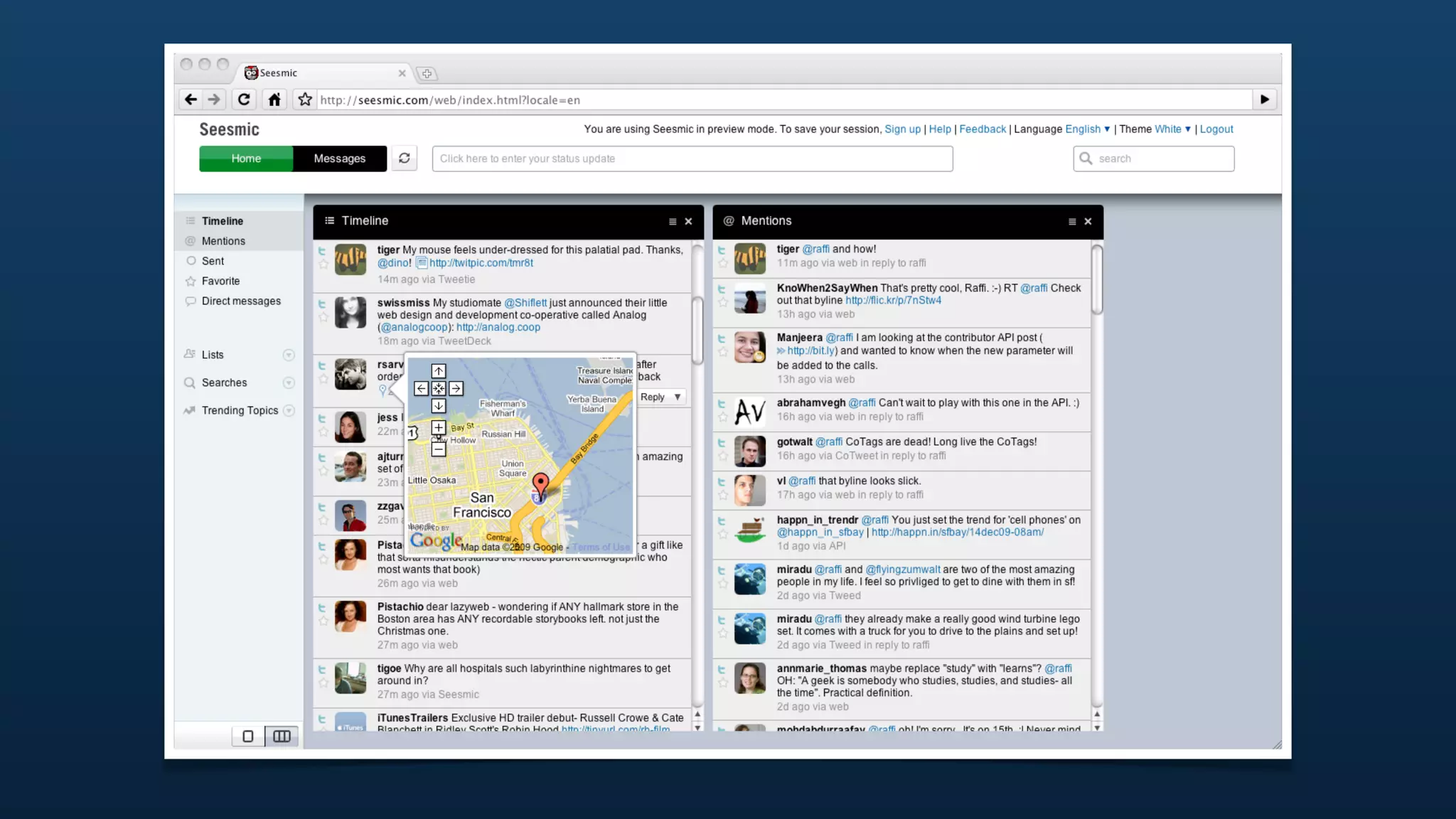Expand the Lists sidebar section

[x=289, y=355]
